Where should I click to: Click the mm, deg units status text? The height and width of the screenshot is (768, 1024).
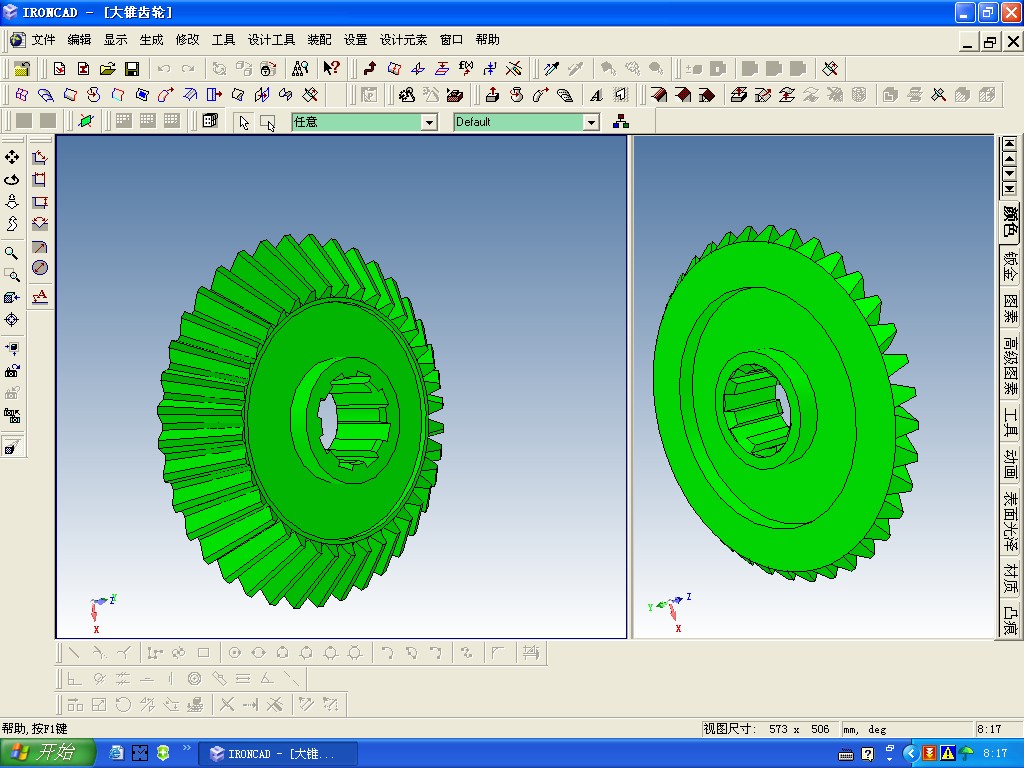864,729
